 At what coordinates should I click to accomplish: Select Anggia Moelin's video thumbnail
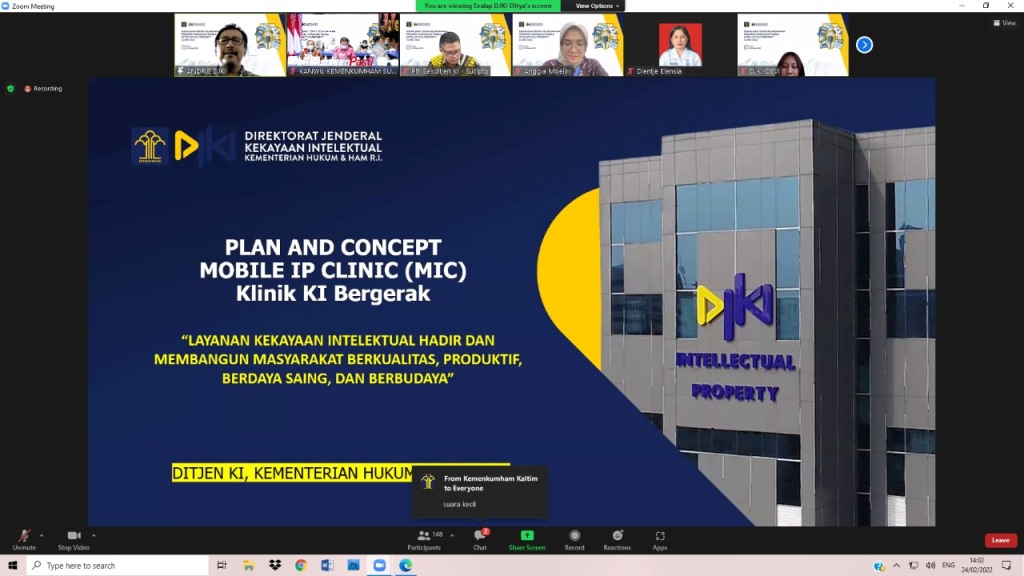tap(568, 45)
